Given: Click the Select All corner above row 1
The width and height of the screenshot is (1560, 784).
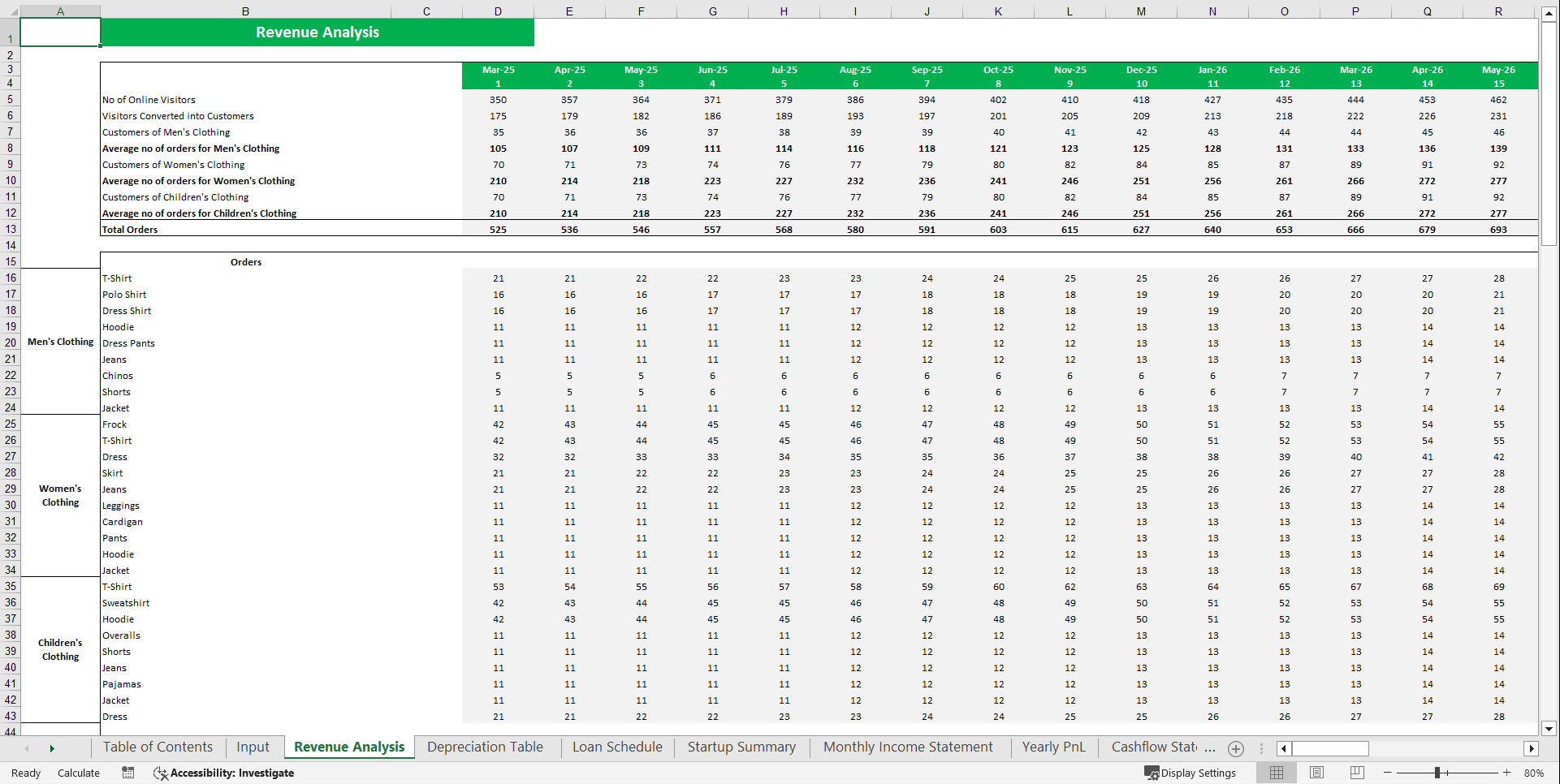Looking at the screenshot, I should 11,11.
